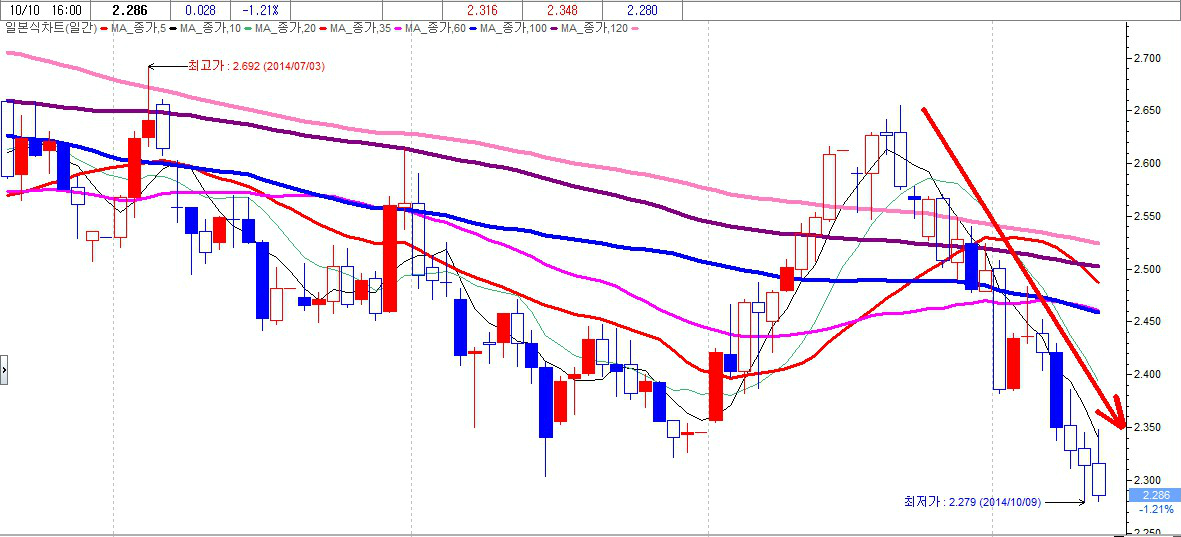
Task: Select the MA_종가,35 legend label
Action: [361, 28]
